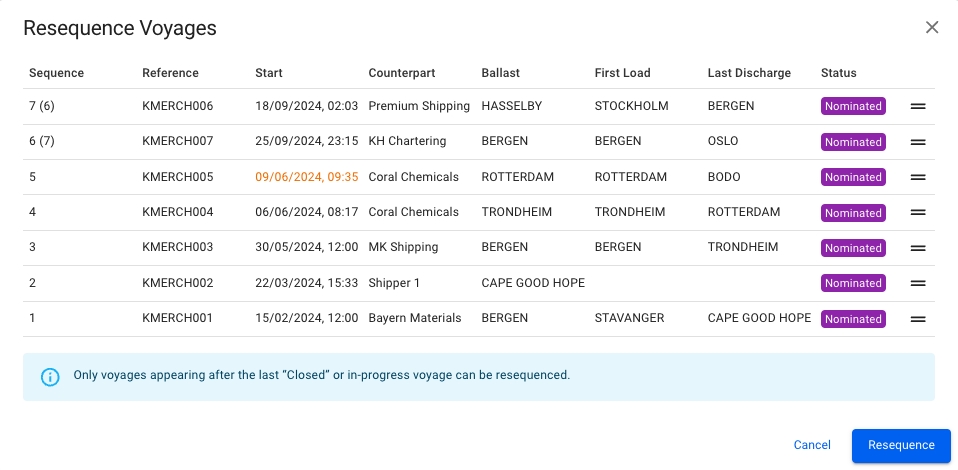Click drag handle icon for KMERCH006 row

tap(918, 106)
